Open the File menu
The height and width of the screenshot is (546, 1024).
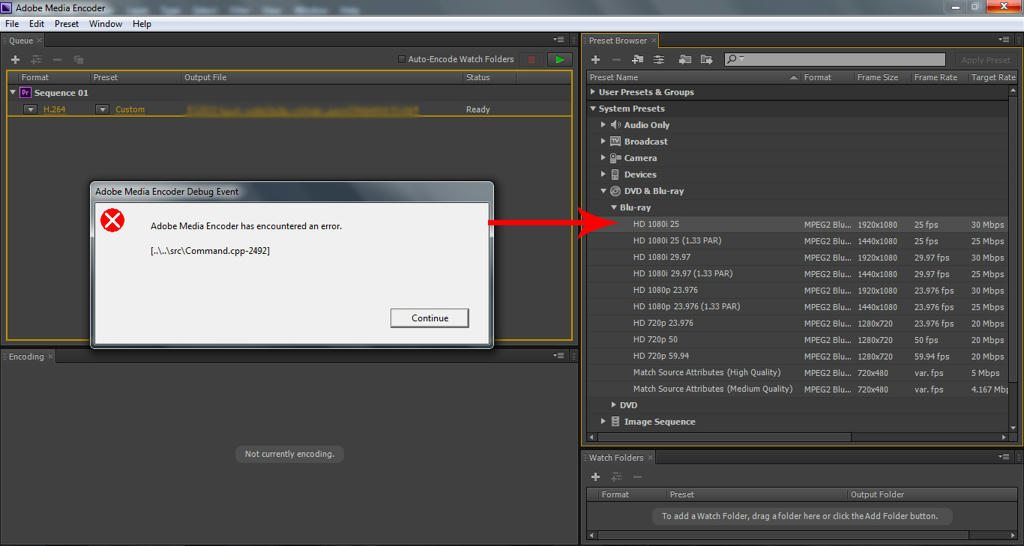12,24
